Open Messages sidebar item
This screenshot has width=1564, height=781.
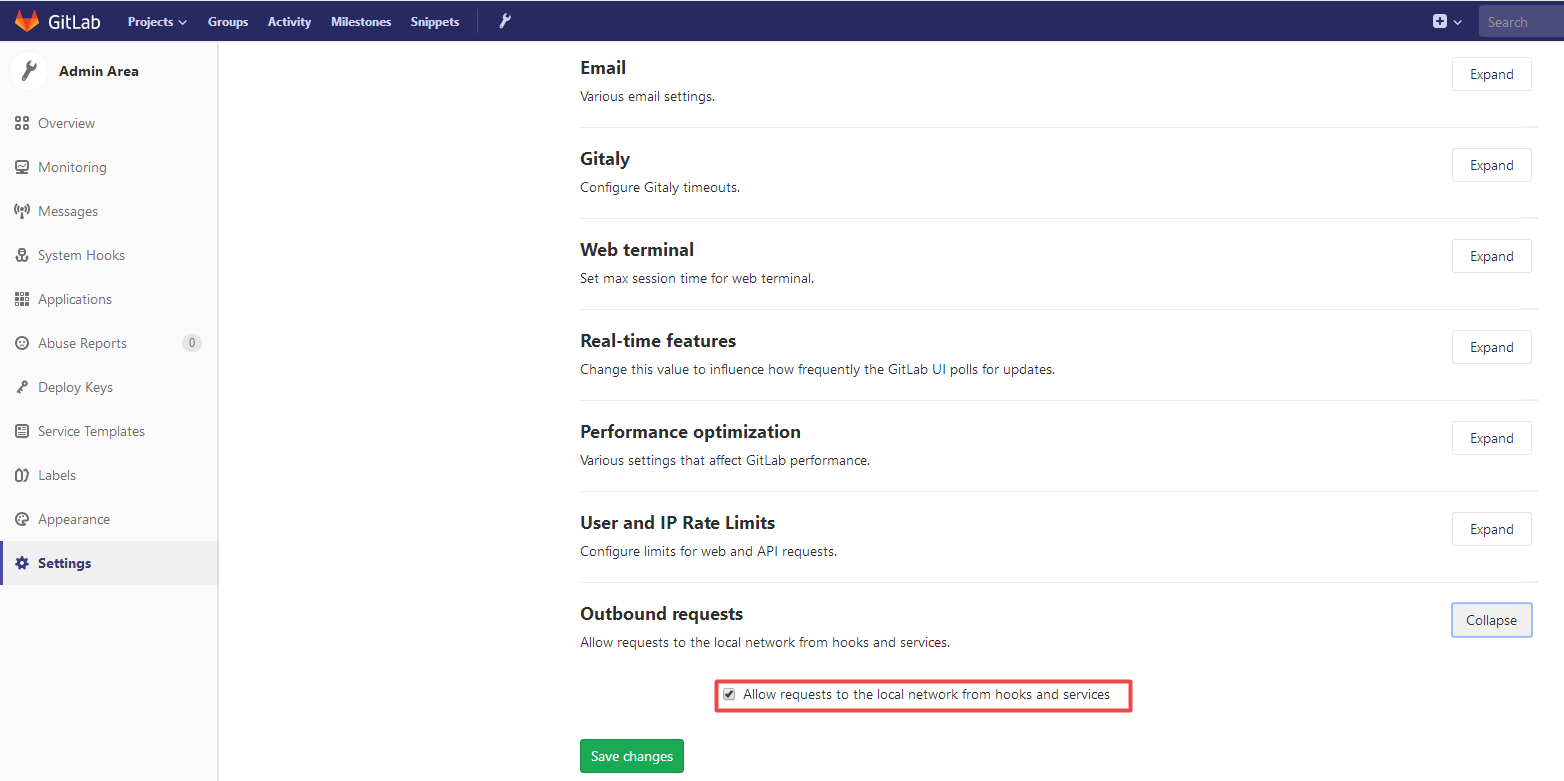click(x=109, y=211)
